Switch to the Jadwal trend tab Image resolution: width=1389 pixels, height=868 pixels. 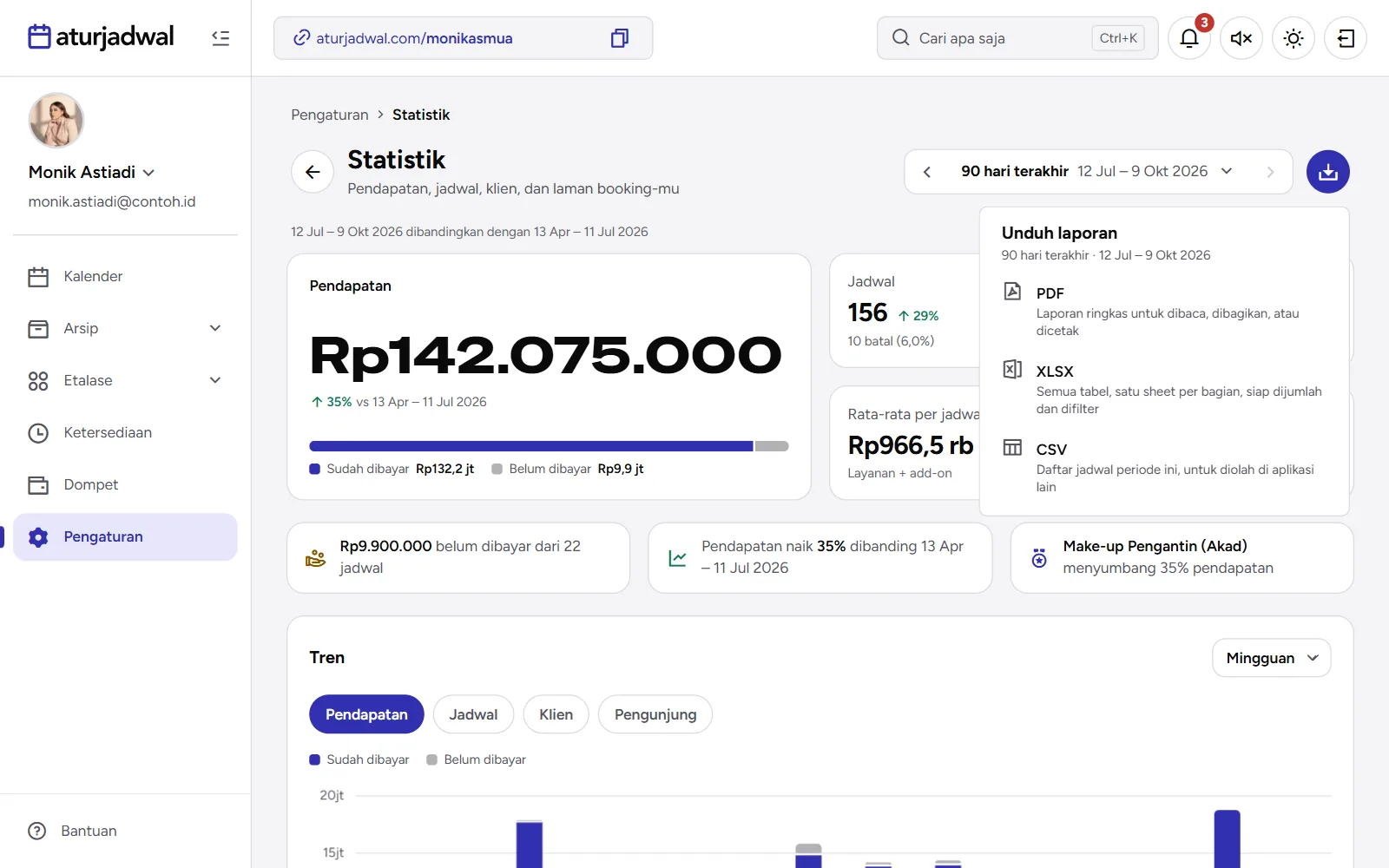(473, 714)
